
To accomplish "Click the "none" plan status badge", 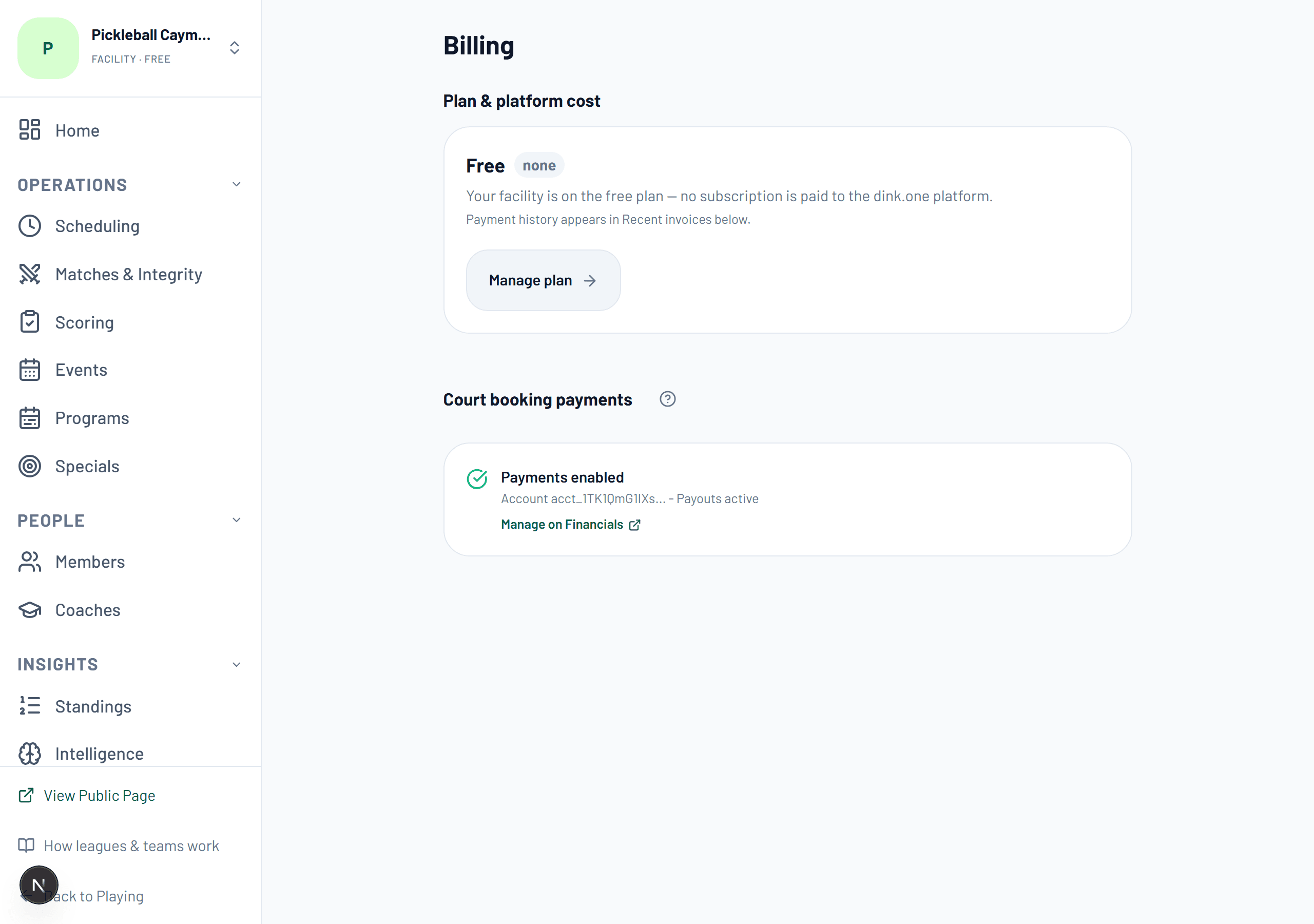I will pyautogui.click(x=539, y=165).
